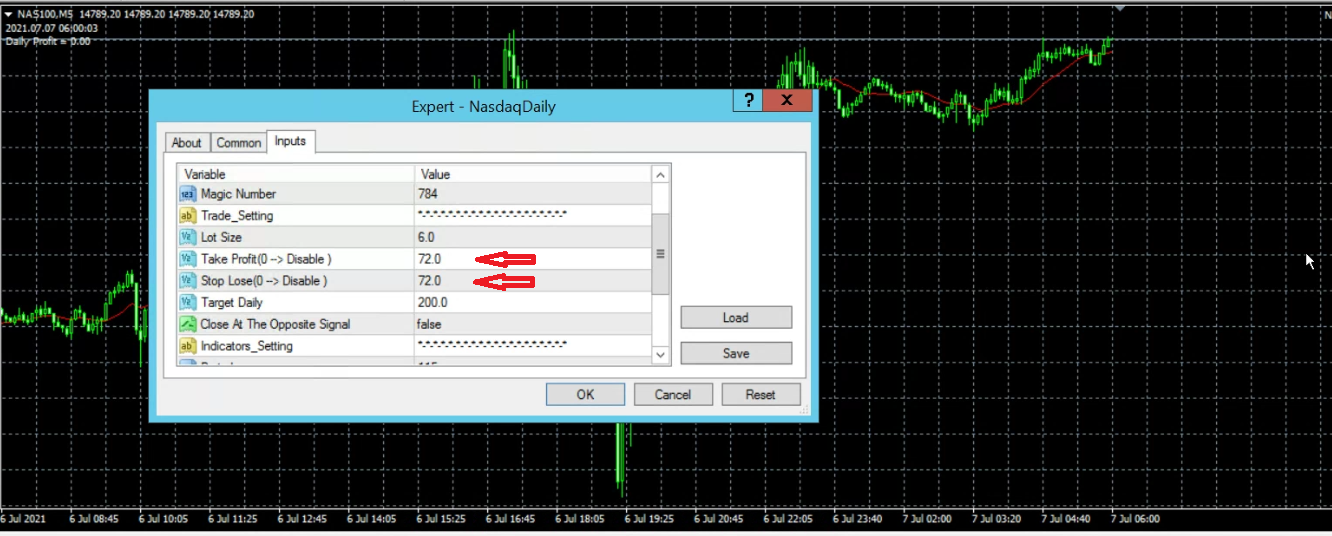Click the OK button
Screen dimensions: 1332x536
point(585,394)
